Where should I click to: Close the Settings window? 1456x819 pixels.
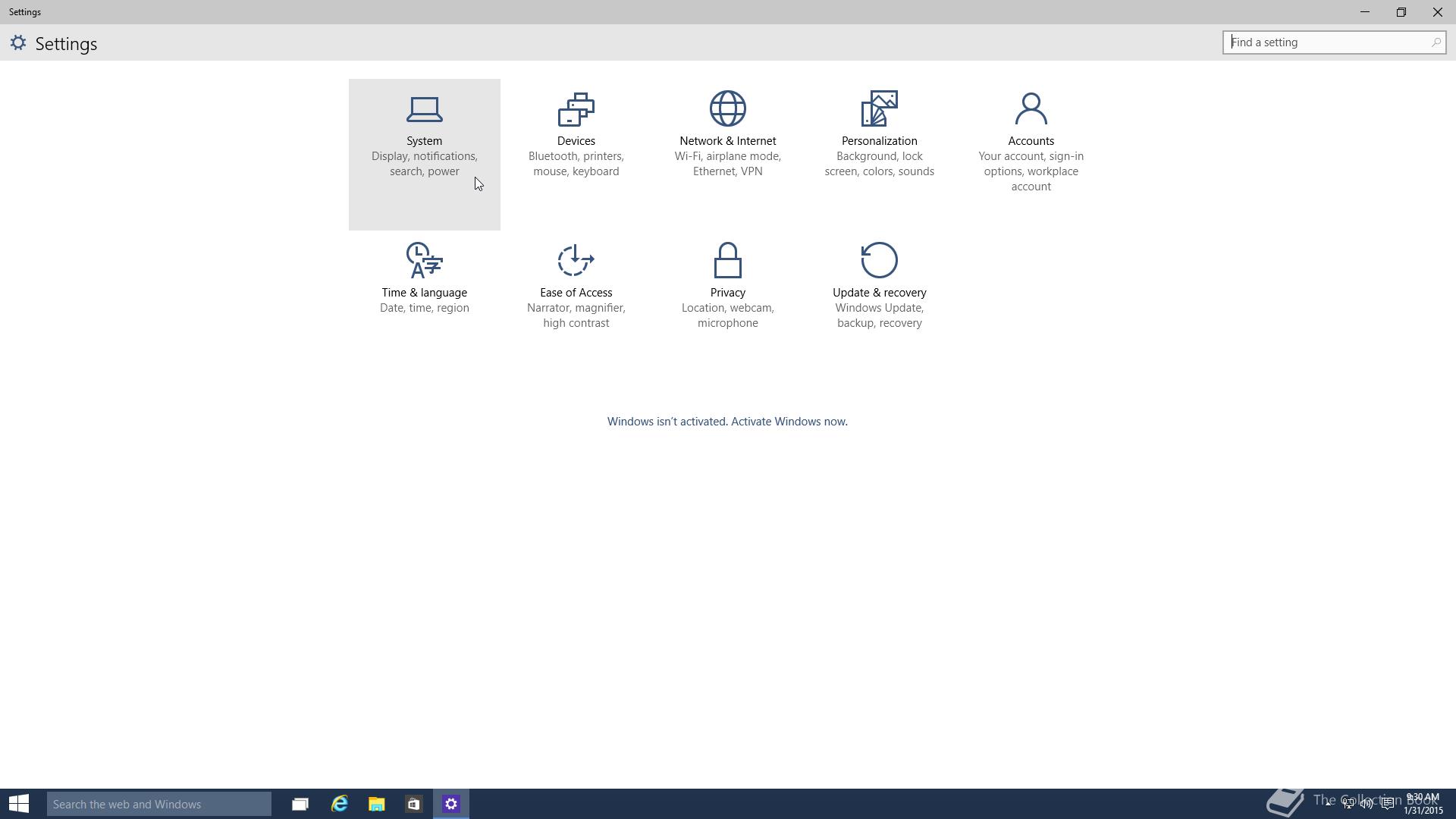click(1438, 12)
